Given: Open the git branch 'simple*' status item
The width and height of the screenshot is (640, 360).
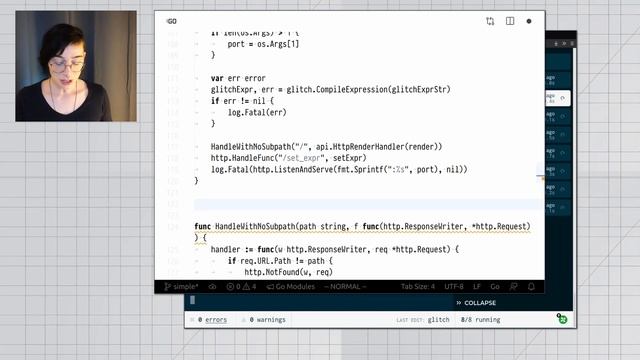Looking at the screenshot, I should pos(181,287).
